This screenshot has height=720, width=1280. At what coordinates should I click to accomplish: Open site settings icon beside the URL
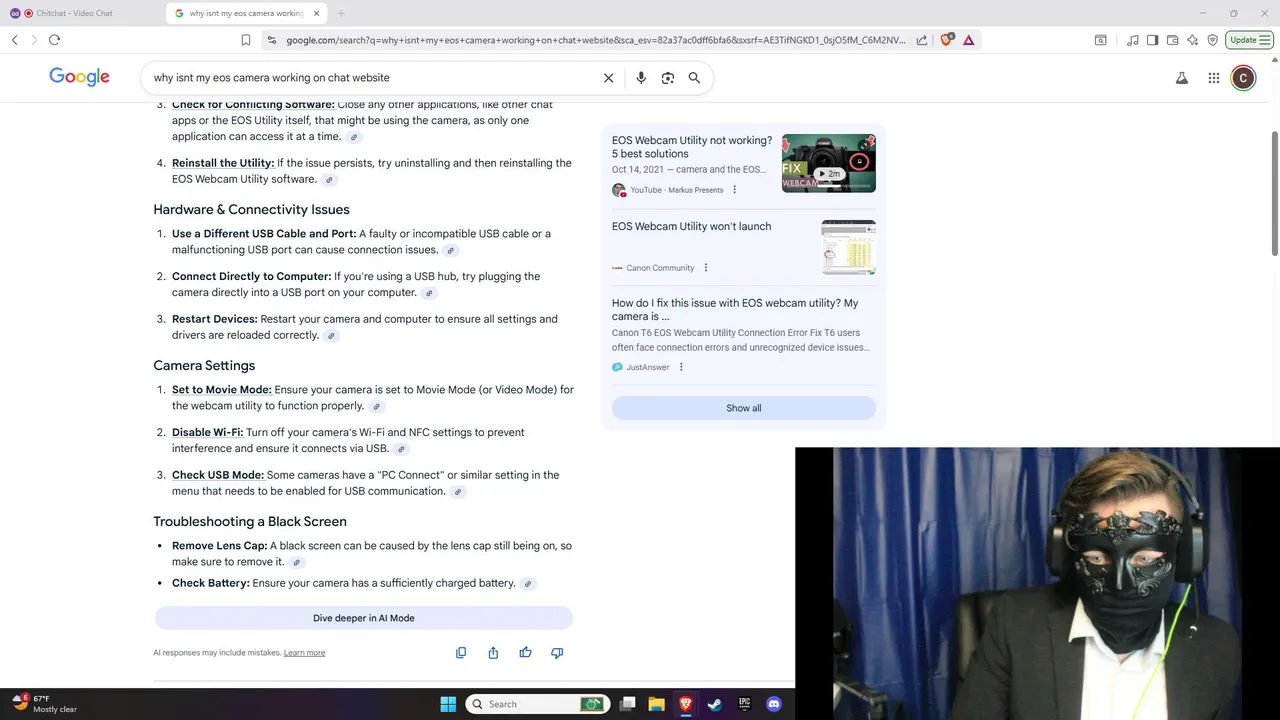tap(271, 40)
